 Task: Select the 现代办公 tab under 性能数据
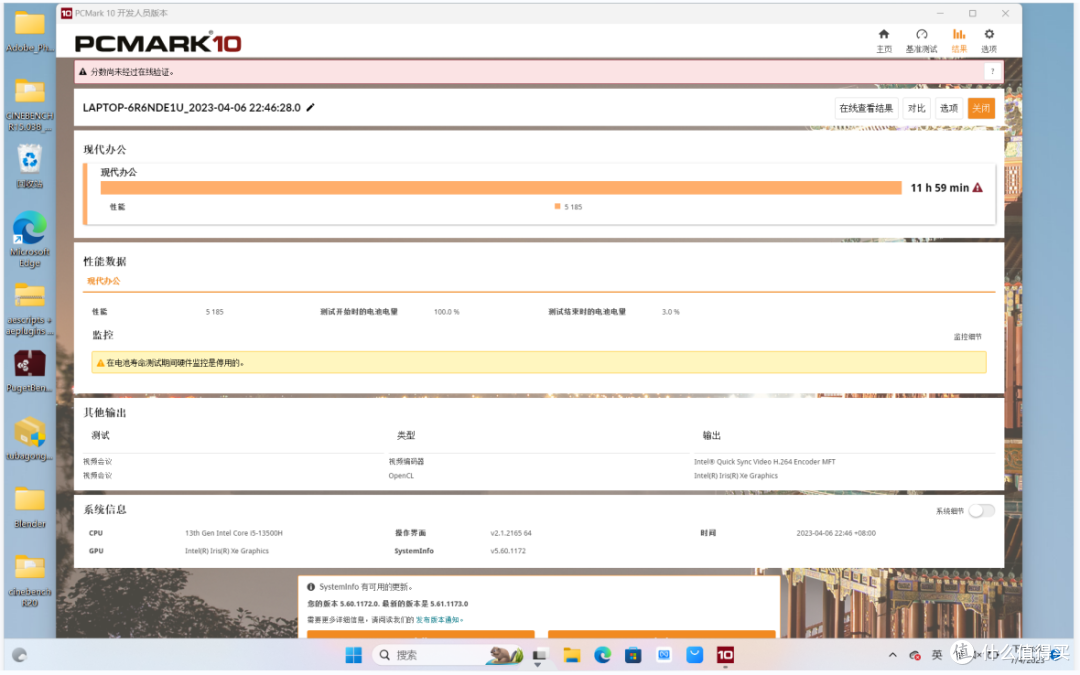point(104,283)
